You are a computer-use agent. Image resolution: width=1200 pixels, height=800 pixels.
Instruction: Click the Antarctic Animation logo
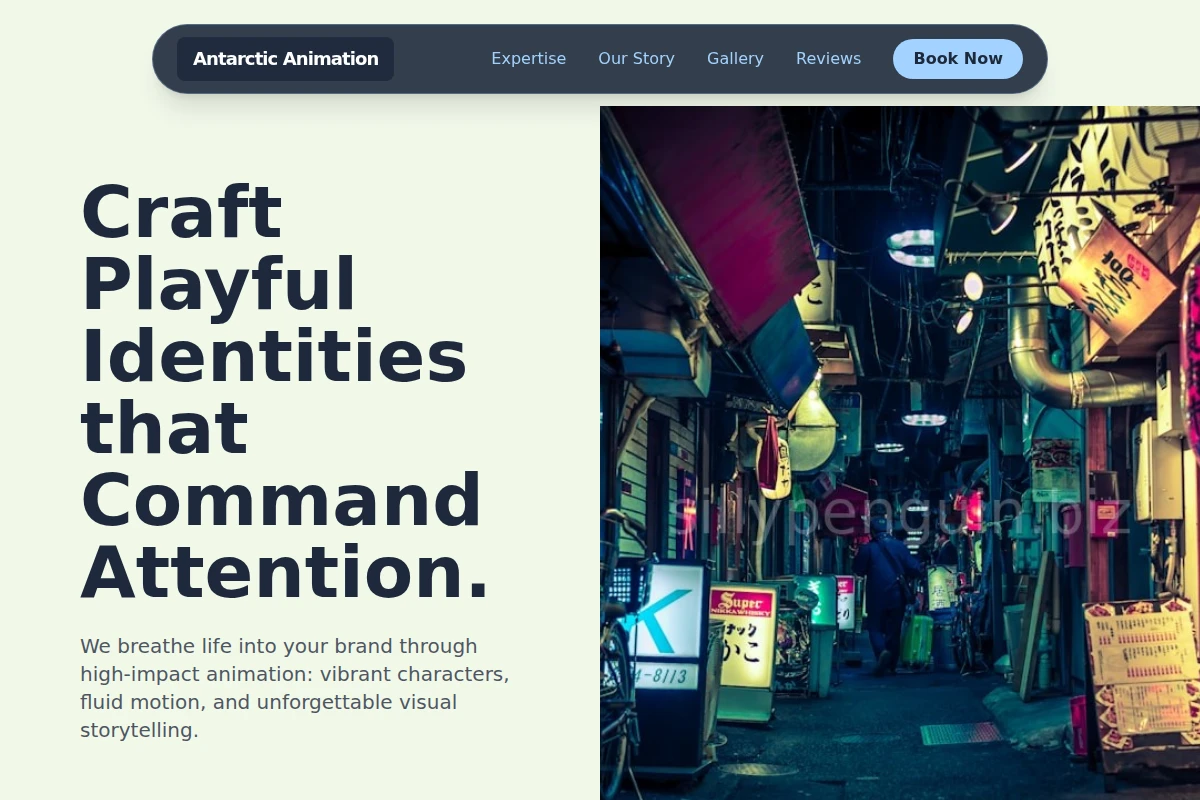285,59
